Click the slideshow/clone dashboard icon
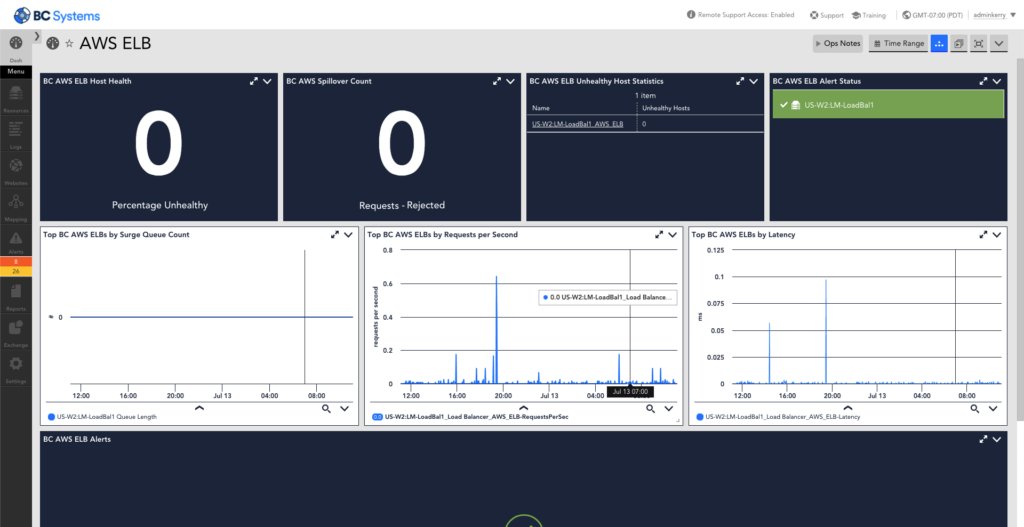 click(x=959, y=43)
